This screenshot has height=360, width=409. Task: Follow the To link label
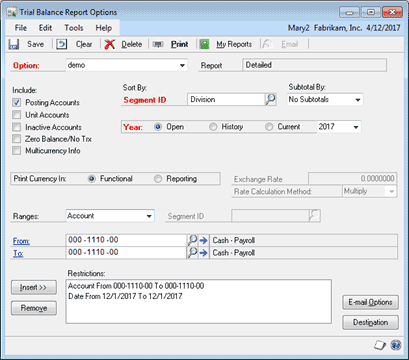(x=18, y=253)
